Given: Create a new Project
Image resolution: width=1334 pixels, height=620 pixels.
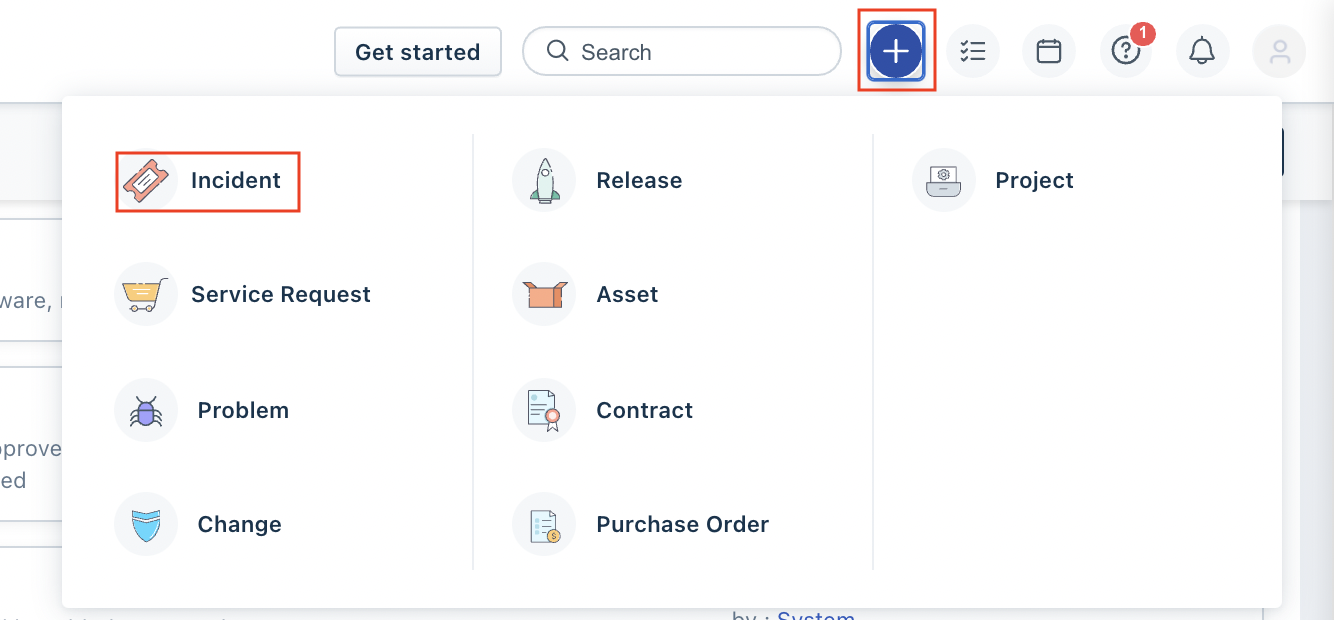Looking at the screenshot, I should click(x=1034, y=180).
